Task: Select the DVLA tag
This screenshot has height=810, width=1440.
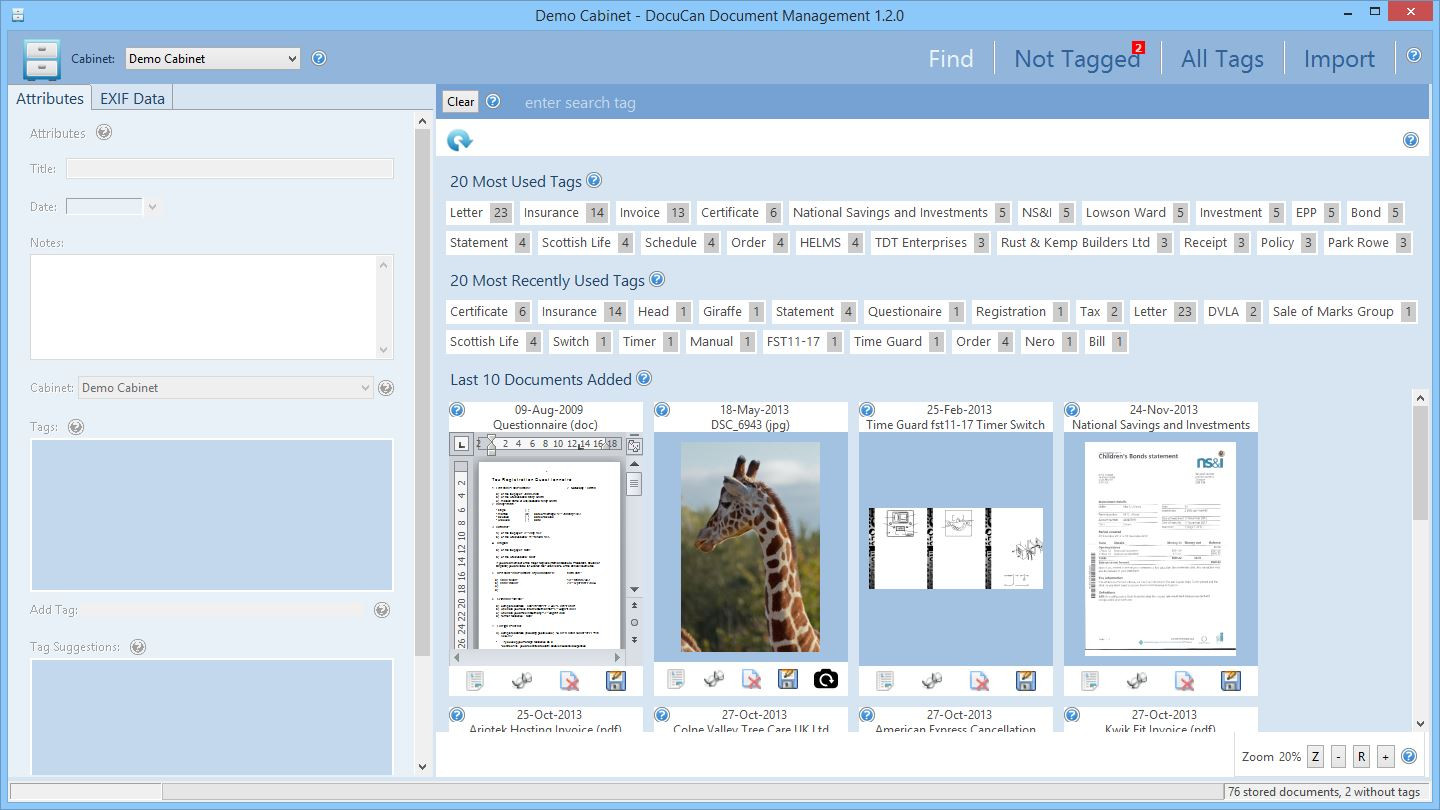Action: [x=1232, y=311]
